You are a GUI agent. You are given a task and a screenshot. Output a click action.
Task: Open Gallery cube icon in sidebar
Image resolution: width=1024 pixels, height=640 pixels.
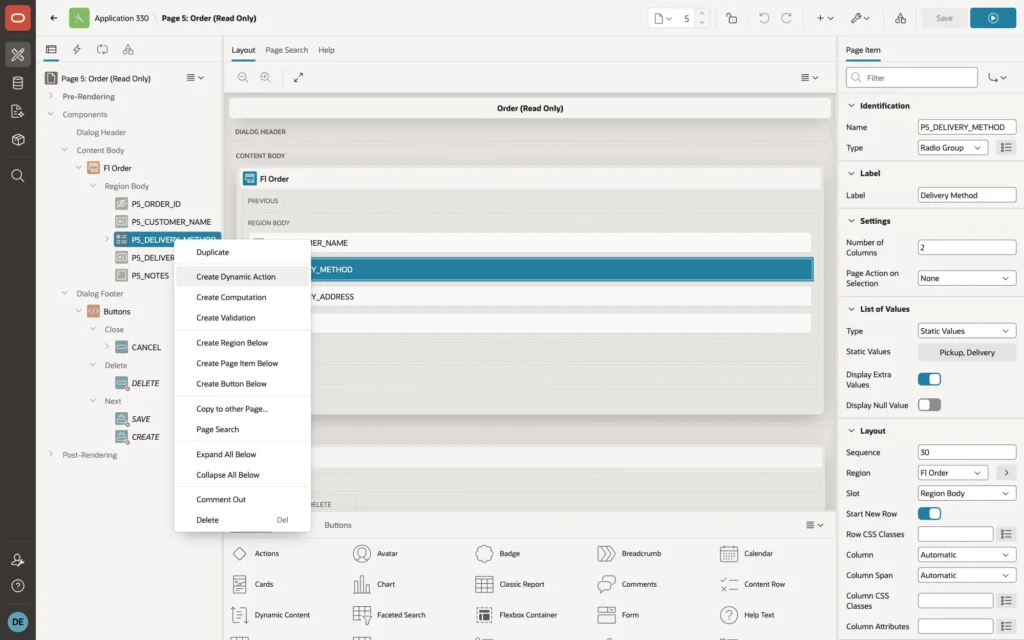tap(18, 140)
